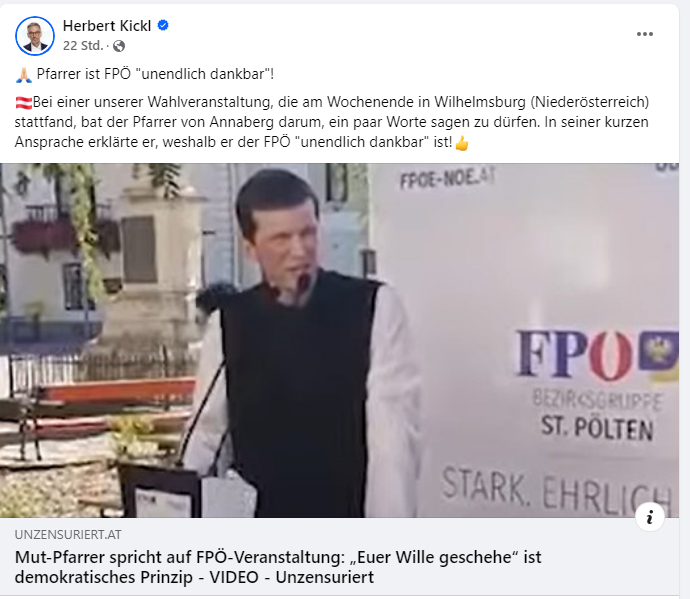Click the post paragraph mentioning Wilhelmsburg

332,122
